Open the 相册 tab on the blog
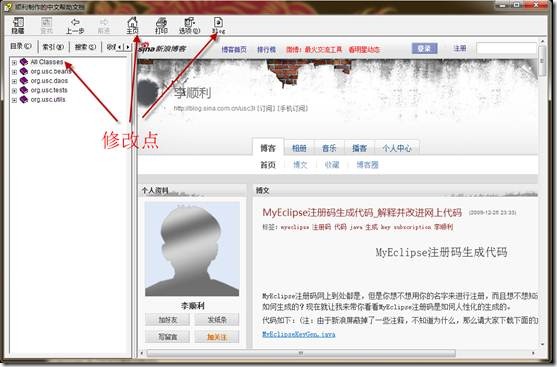 tap(299, 148)
